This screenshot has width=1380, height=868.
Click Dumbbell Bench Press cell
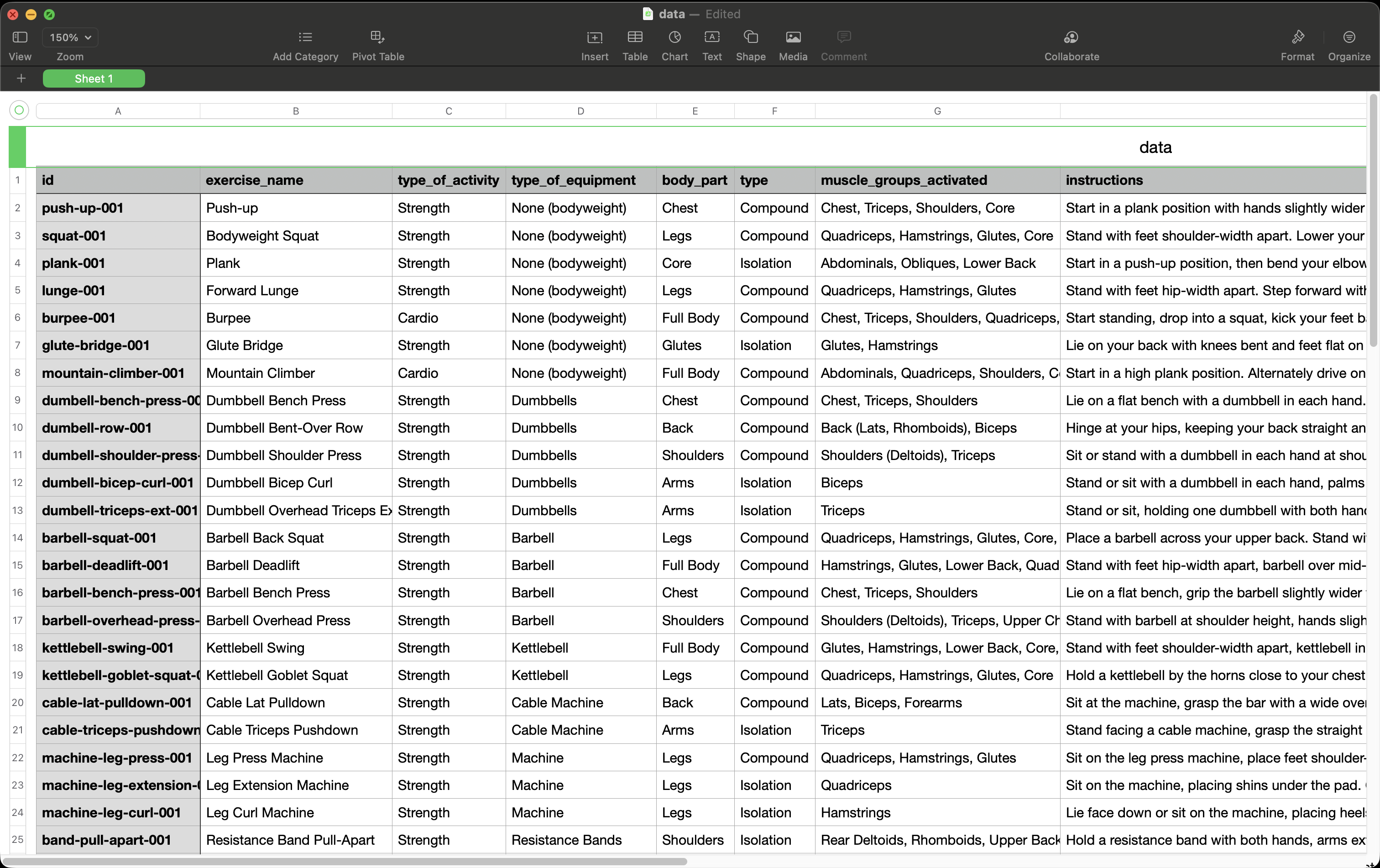(x=296, y=401)
